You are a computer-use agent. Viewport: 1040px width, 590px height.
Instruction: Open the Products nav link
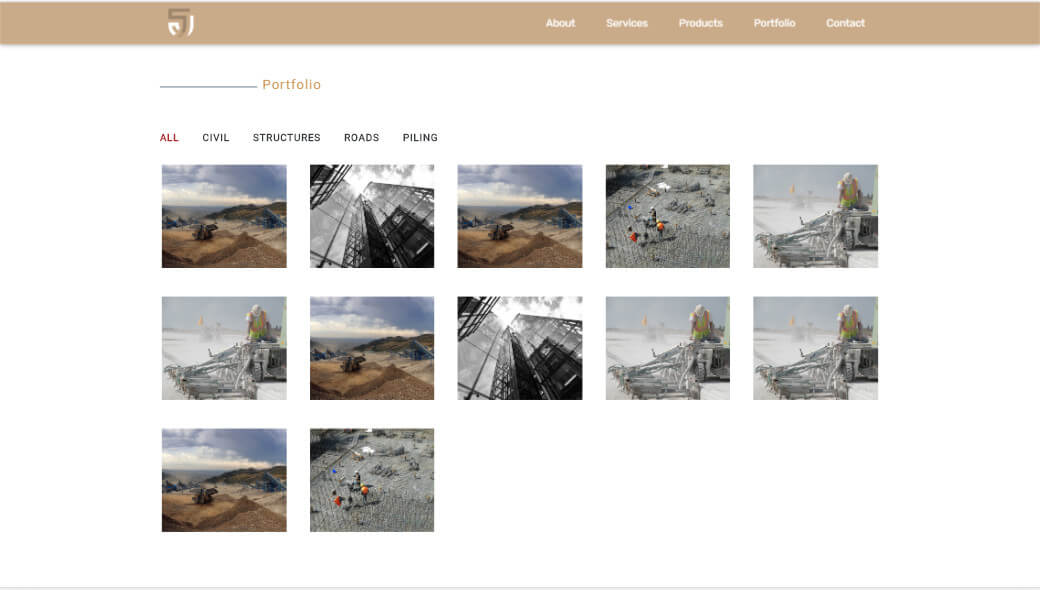coord(700,23)
